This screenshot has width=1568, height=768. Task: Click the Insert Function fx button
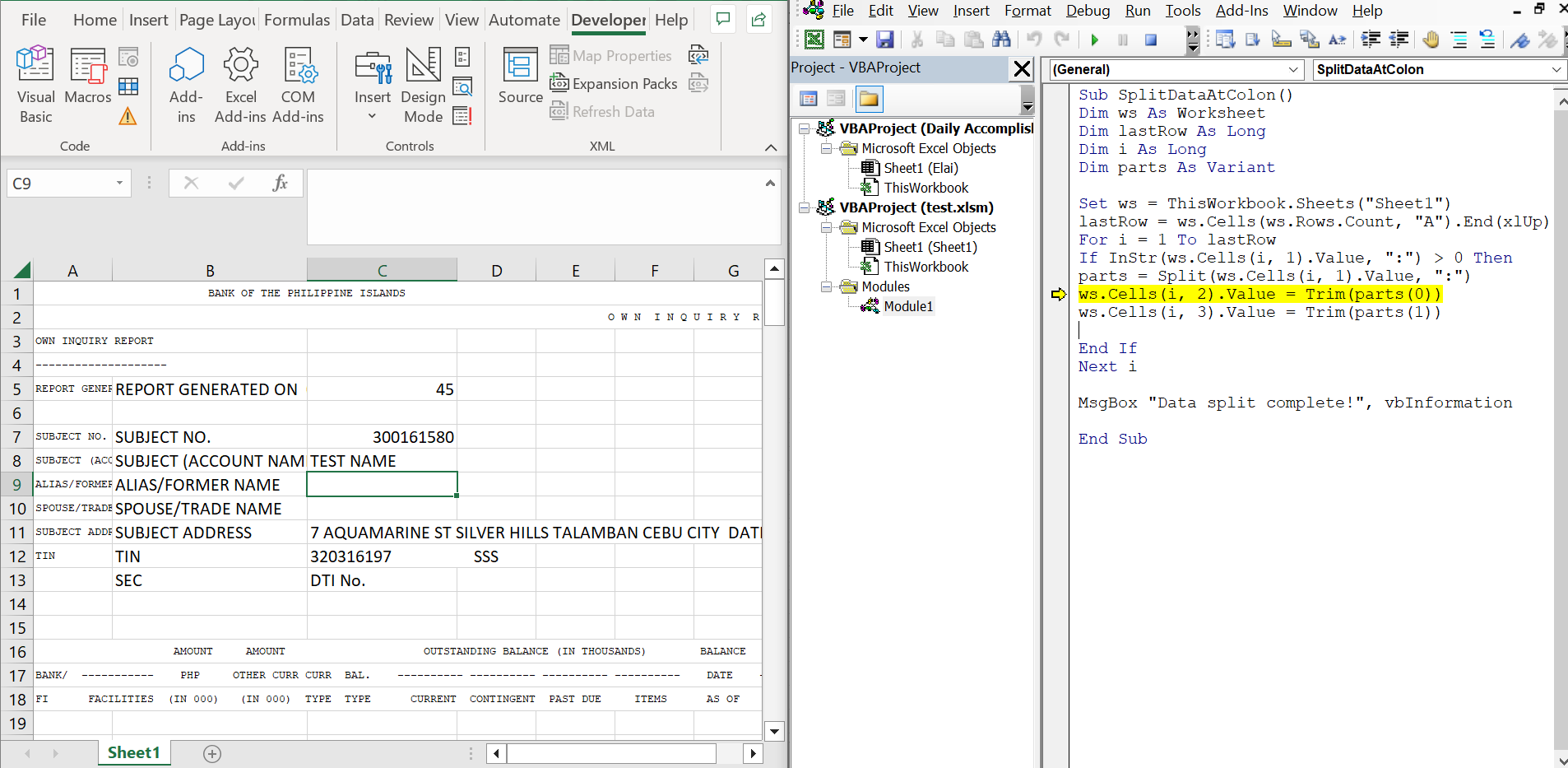click(x=280, y=183)
